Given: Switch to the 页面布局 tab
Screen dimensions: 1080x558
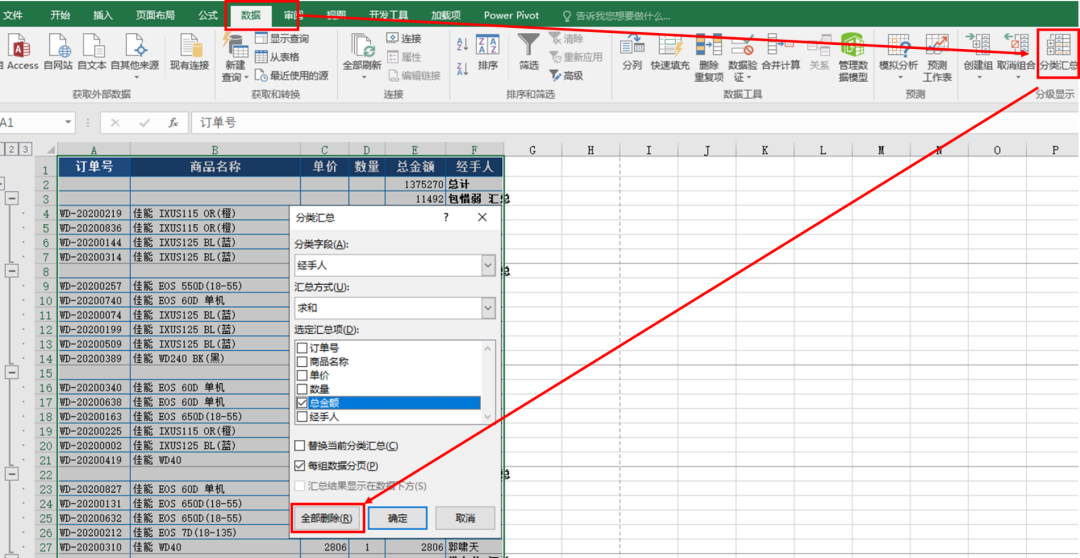Looking at the screenshot, I should pyautogui.click(x=155, y=15).
